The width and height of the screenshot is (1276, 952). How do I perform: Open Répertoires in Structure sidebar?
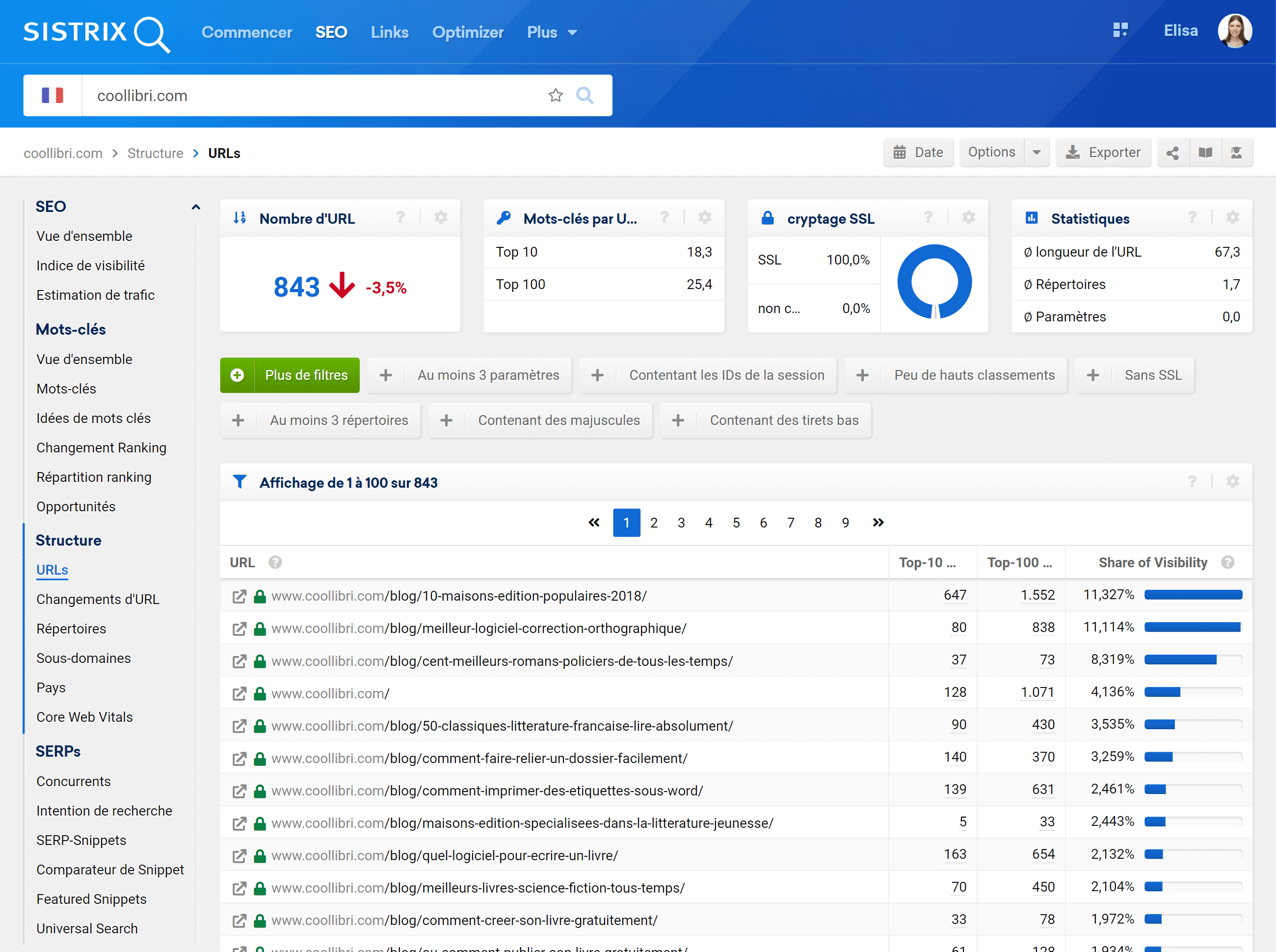click(72, 629)
